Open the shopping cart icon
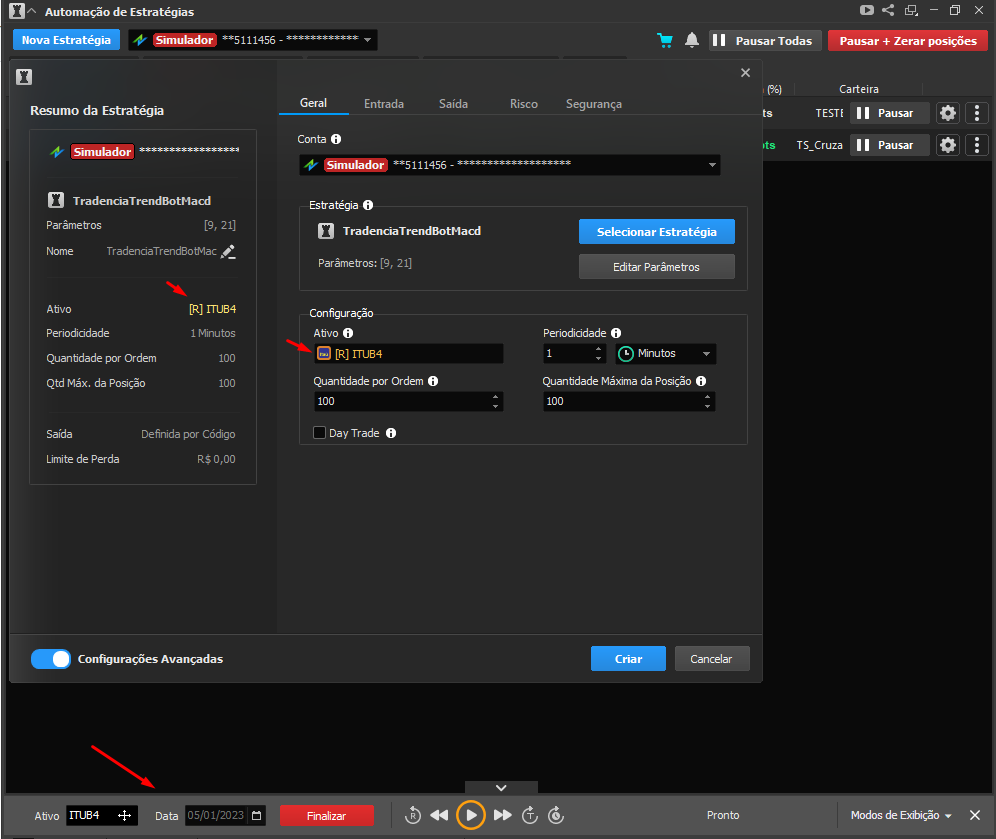The height and width of the screenshot is (839, 996). click(665, 41)
